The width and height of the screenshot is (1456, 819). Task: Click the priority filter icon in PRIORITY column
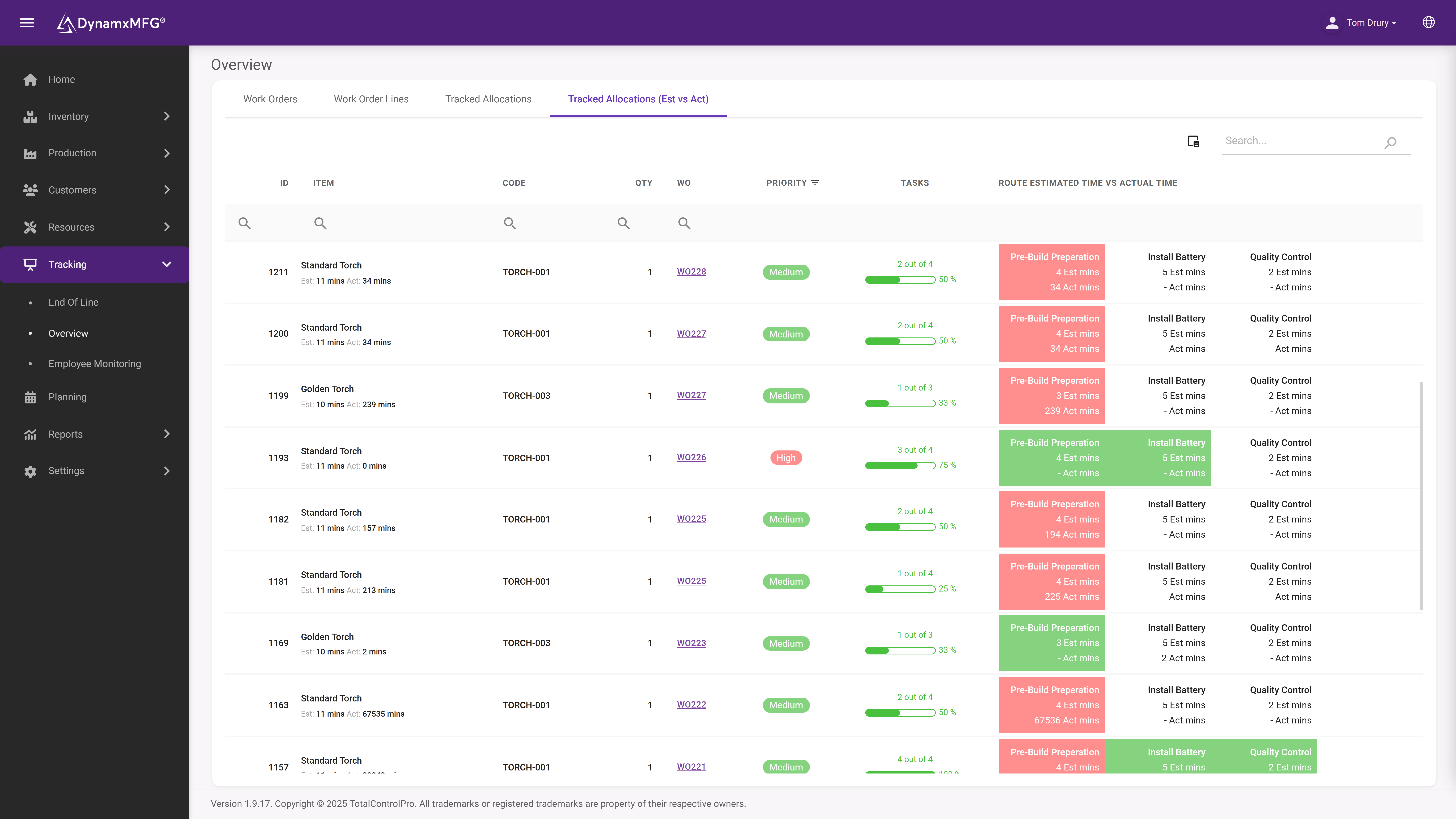(815, 182)
